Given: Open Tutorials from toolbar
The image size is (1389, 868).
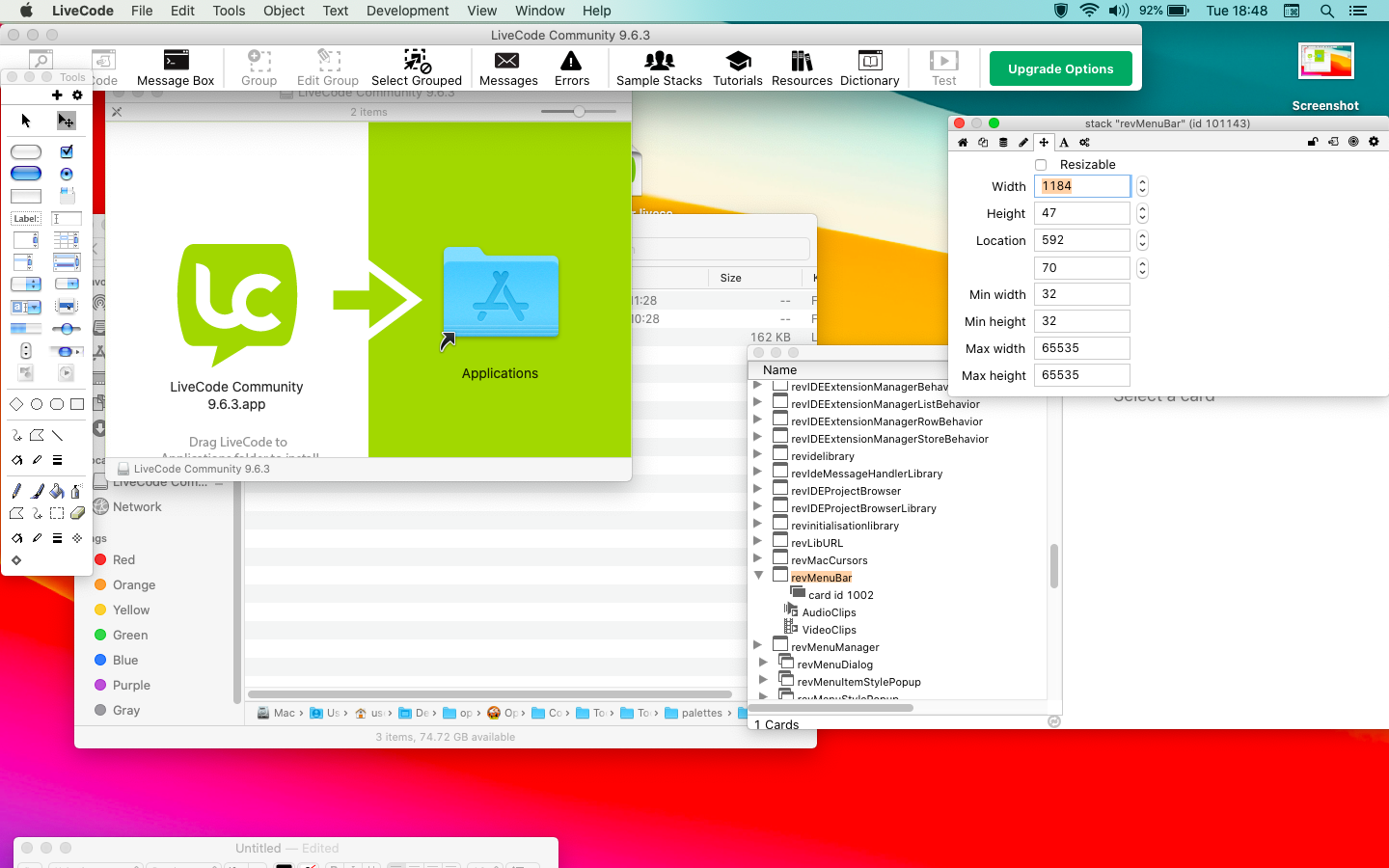Looking at the screenshot, I should pyautogui.click(x=738, y=68).
